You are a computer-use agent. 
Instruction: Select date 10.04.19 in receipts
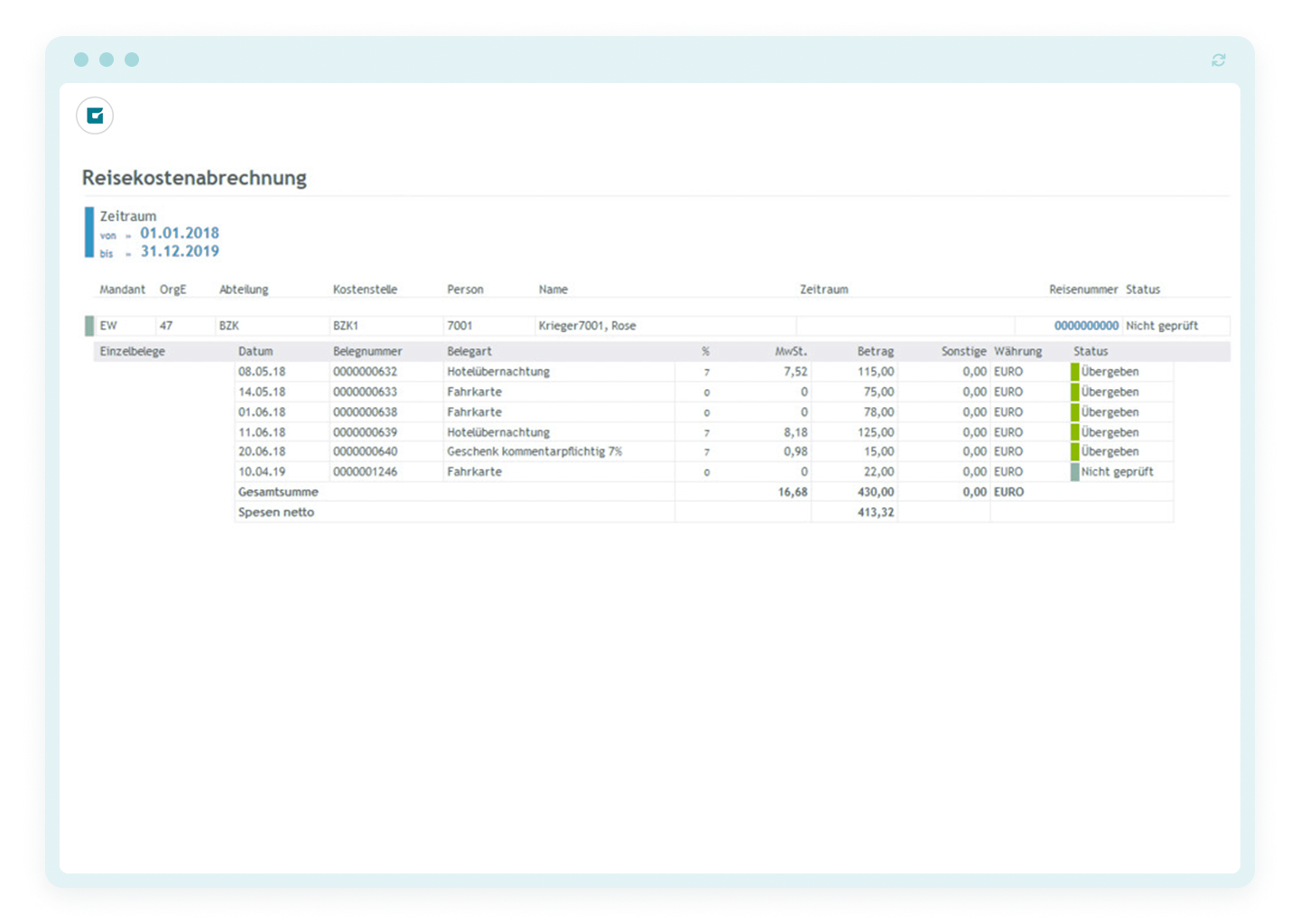click(x=262, y=472)
